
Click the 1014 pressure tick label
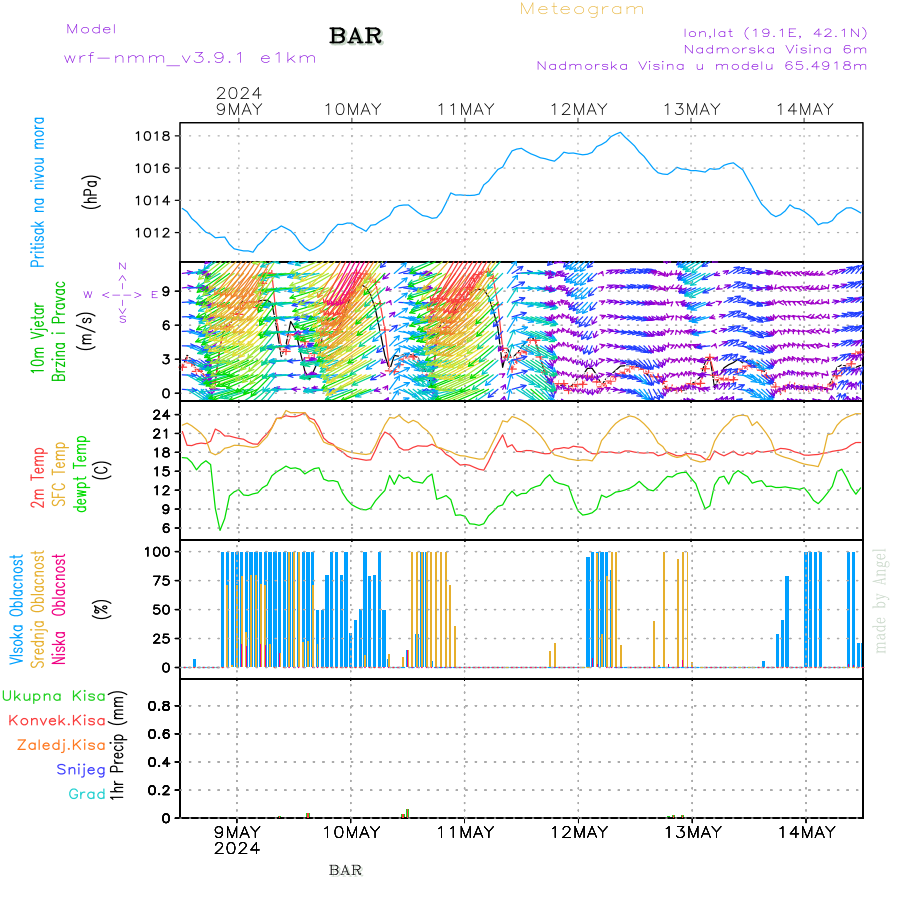coord(153,200)
